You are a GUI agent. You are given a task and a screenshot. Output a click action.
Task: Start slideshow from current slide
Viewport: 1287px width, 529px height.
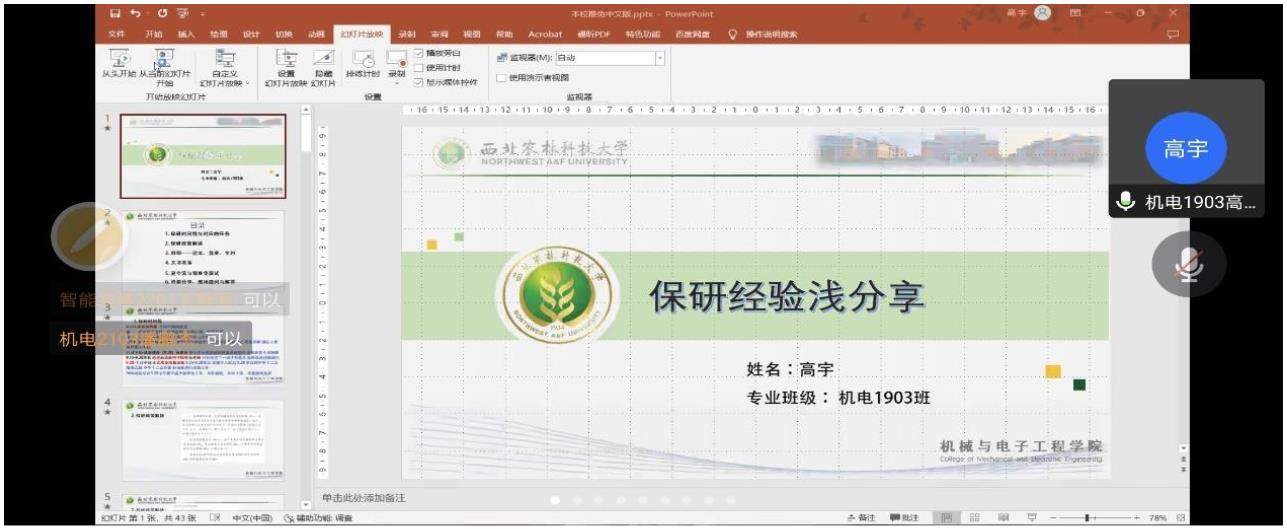[164, 64]
